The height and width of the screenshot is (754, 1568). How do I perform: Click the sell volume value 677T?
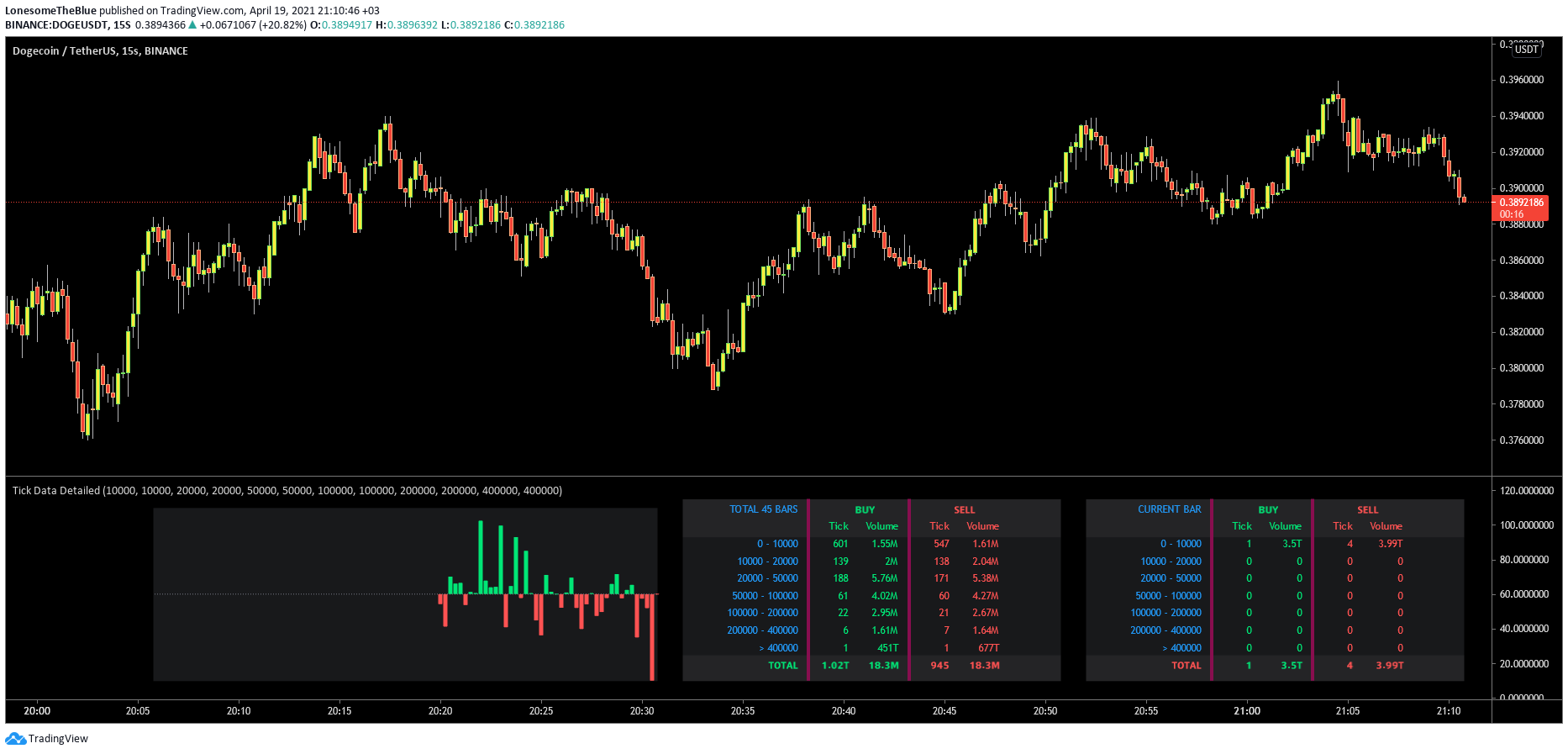(989, 648)
